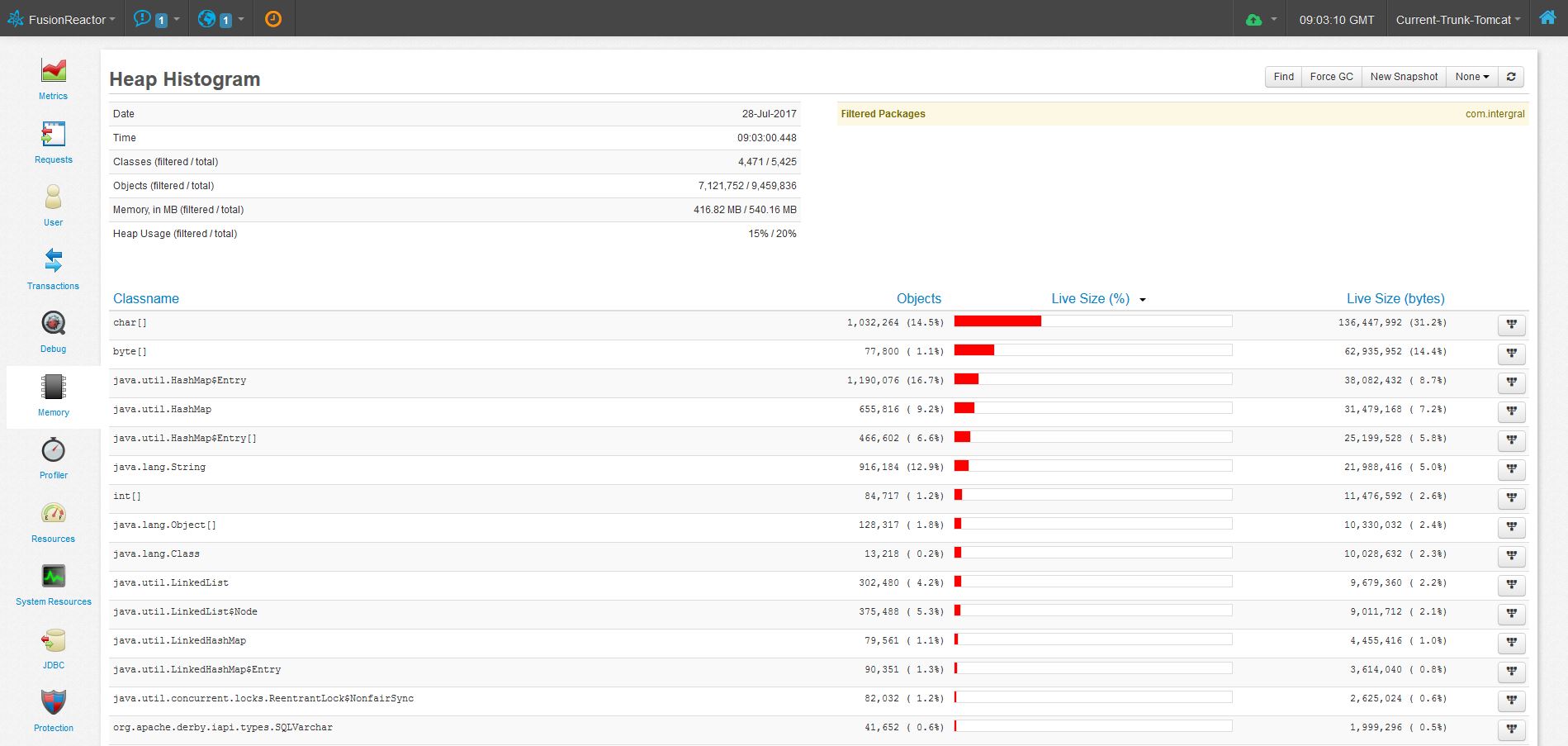Select the Protection shield sidebar icon
This screenshot has width=1568, height=746.
(x=52, y=704)
